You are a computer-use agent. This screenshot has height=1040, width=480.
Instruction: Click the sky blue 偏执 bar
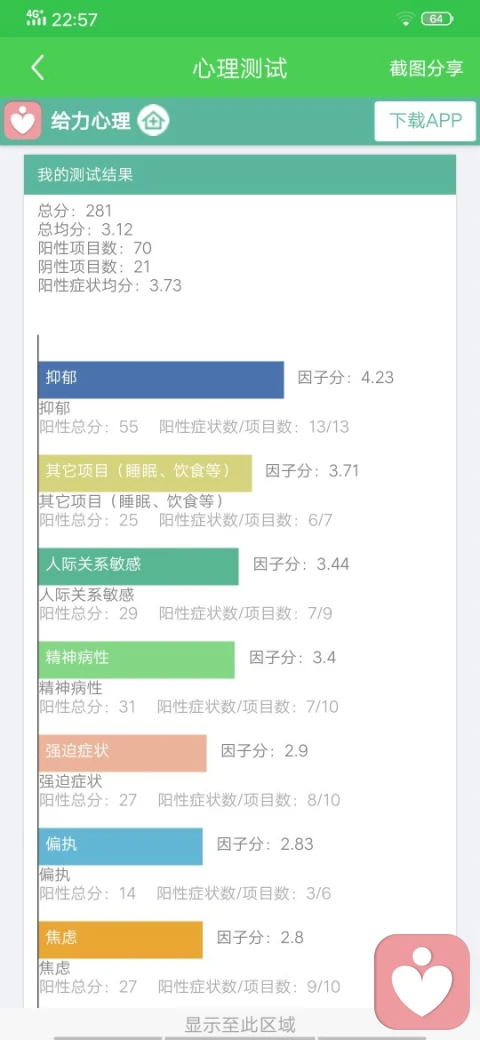point(121,846)
